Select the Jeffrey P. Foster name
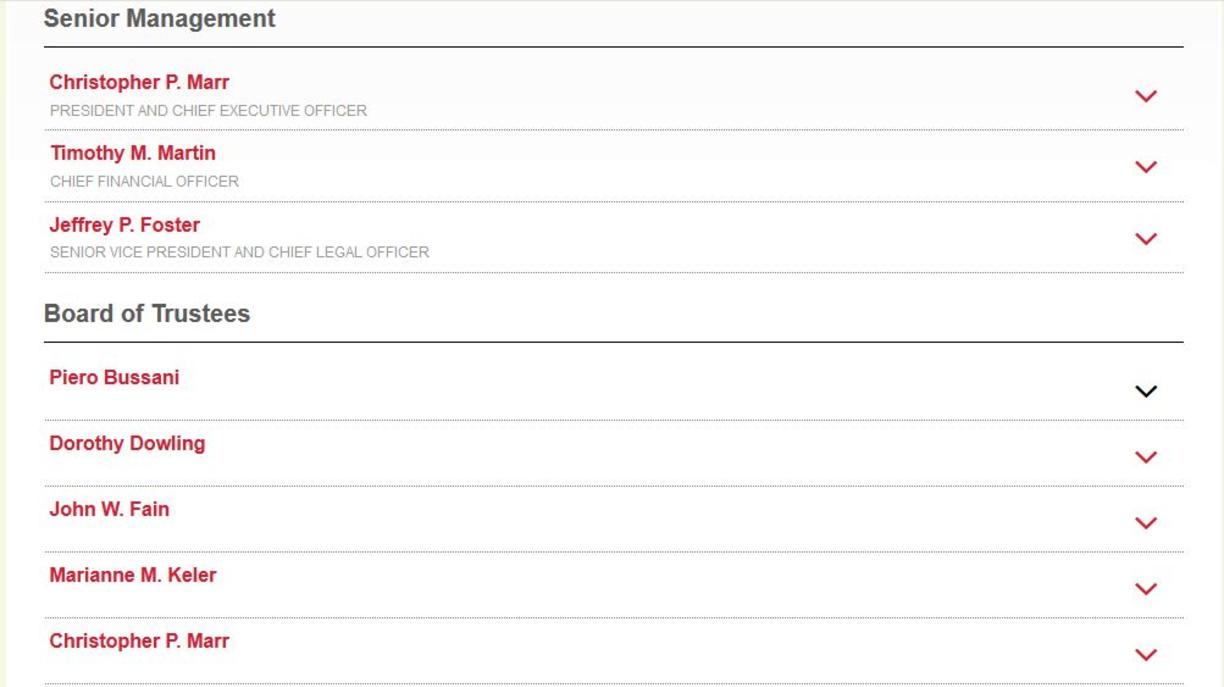Image resolution: width=1224 pixels, height=687 pixels. pos(125,225)
